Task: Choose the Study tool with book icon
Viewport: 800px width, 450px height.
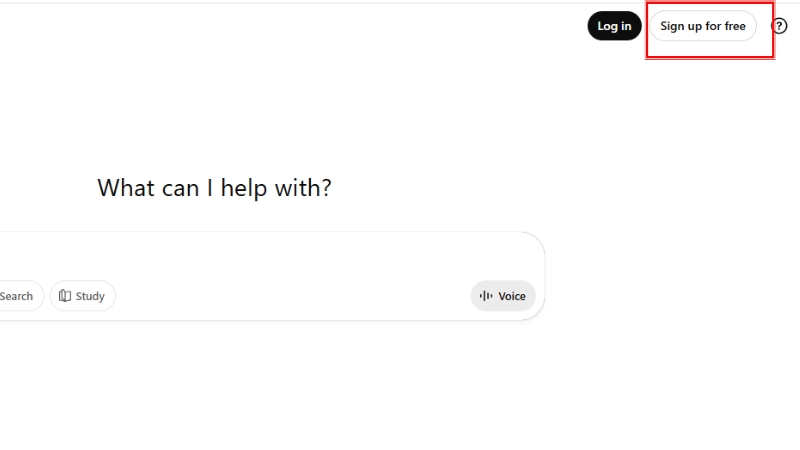Action: pyautogui.click(x=82, y=296)
